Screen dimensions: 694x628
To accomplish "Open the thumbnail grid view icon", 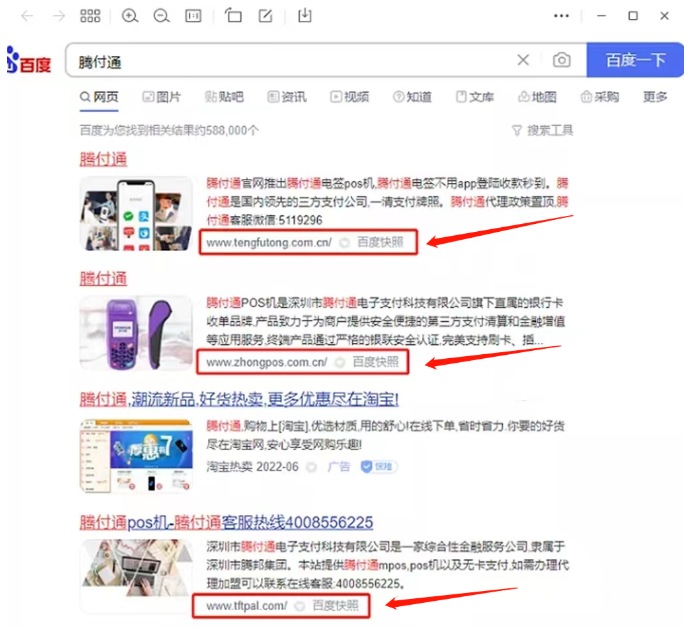I will 90,16.
